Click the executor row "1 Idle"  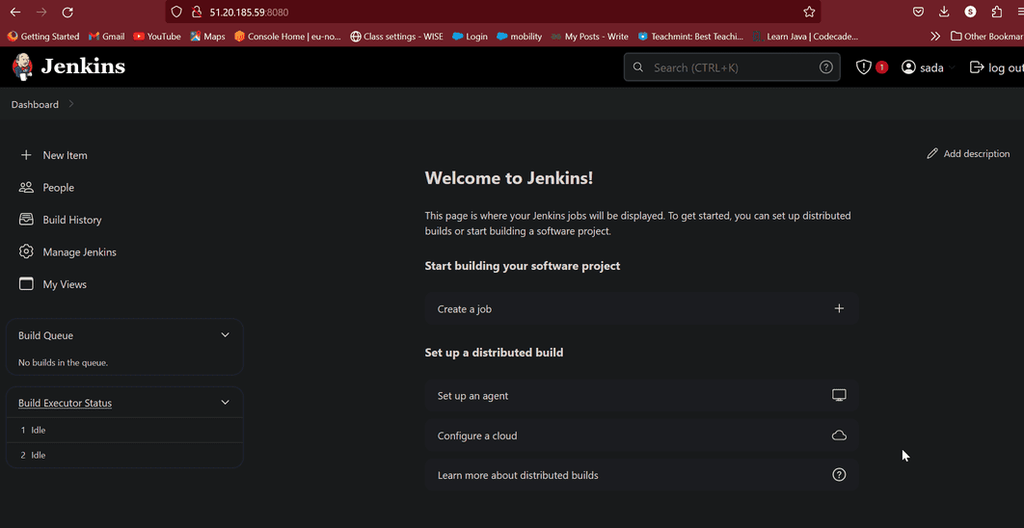coord(125,430)
